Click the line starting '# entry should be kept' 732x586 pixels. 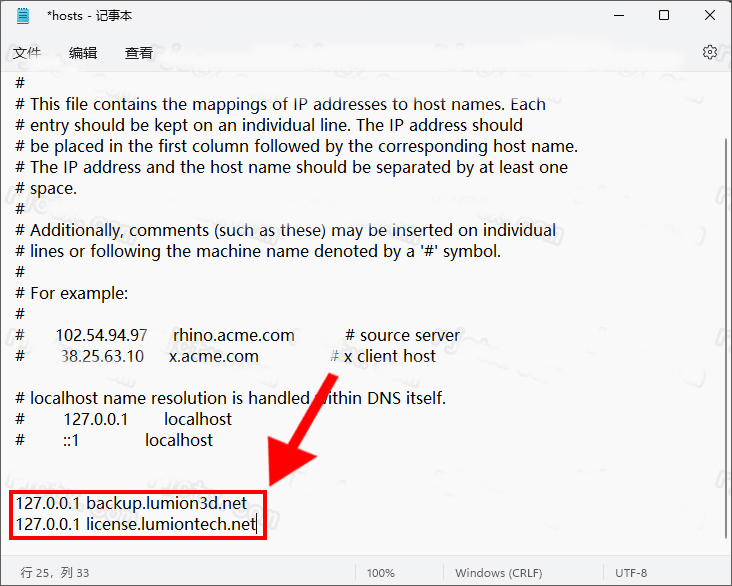(269, 125)
